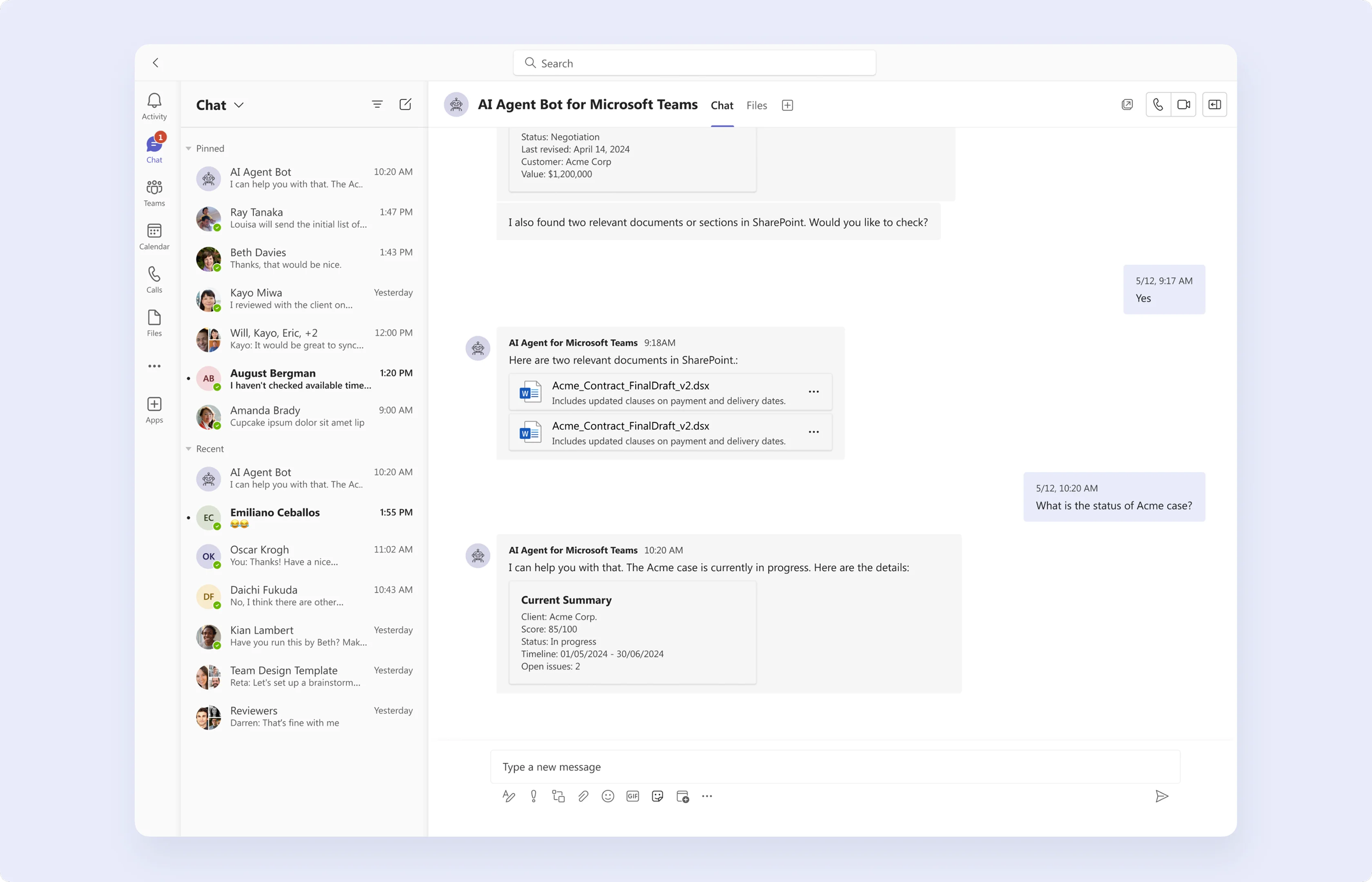Open the GIF picker
Image resolution: width=1372 pixels, height=882 pixels.
pos(633,796)
